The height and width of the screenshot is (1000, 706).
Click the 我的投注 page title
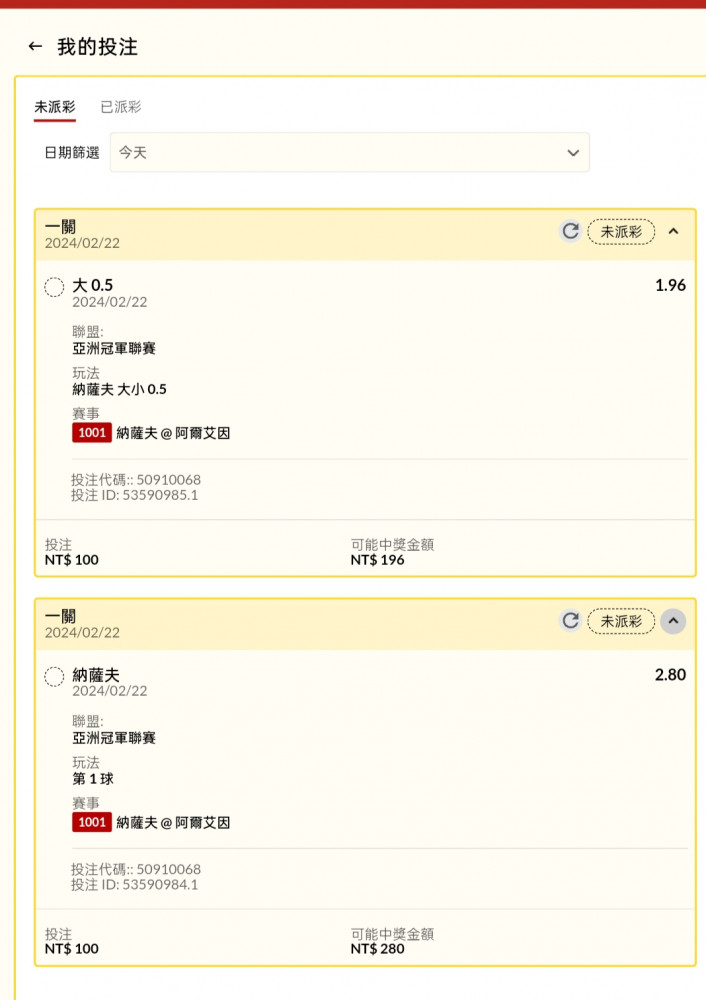98,47
